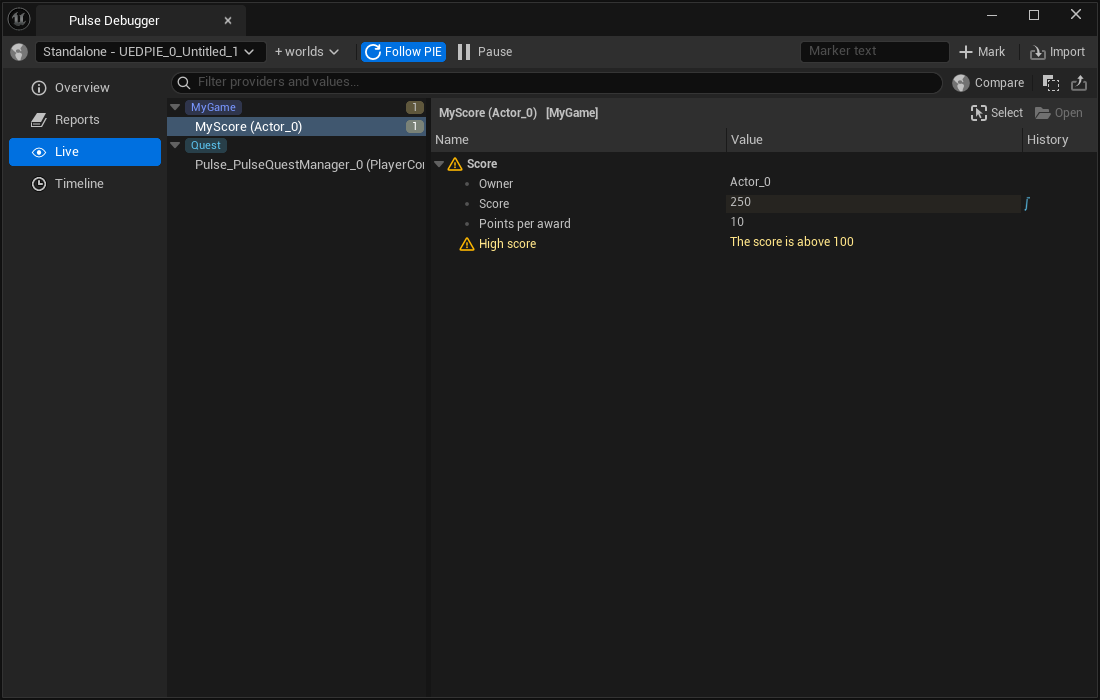The width and height of the screenshot is (1100, 700).
Task: Collapse the Quest provider group
Action: pos(175,145)
